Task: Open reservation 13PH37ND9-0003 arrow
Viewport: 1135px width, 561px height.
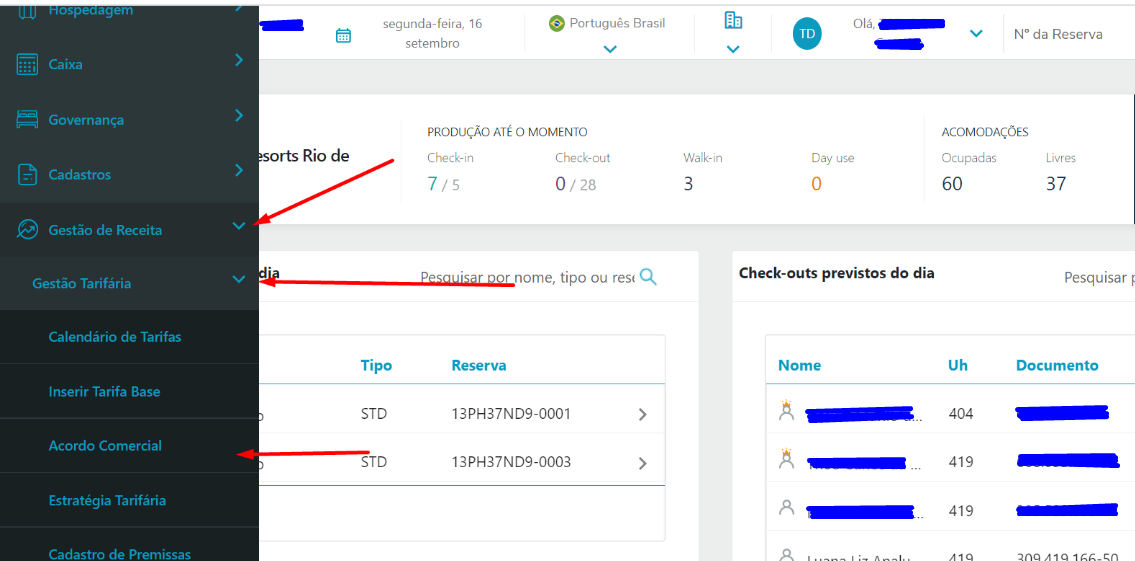Action: [x=642, y=463]
